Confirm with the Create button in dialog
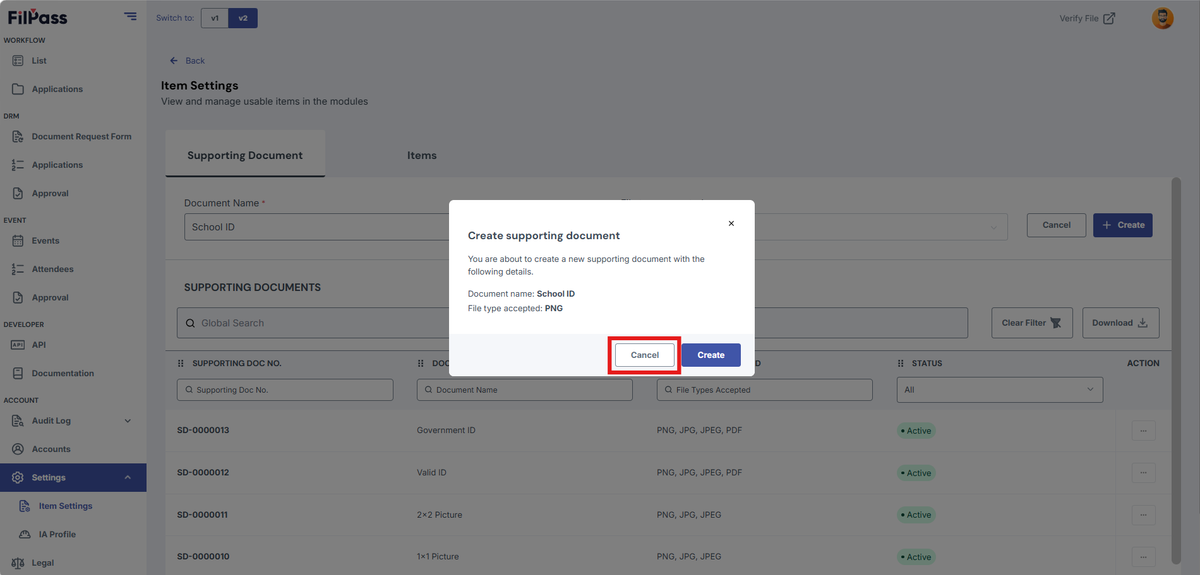Viewport: 1200px width, 575px height. [x=711, y=355]
